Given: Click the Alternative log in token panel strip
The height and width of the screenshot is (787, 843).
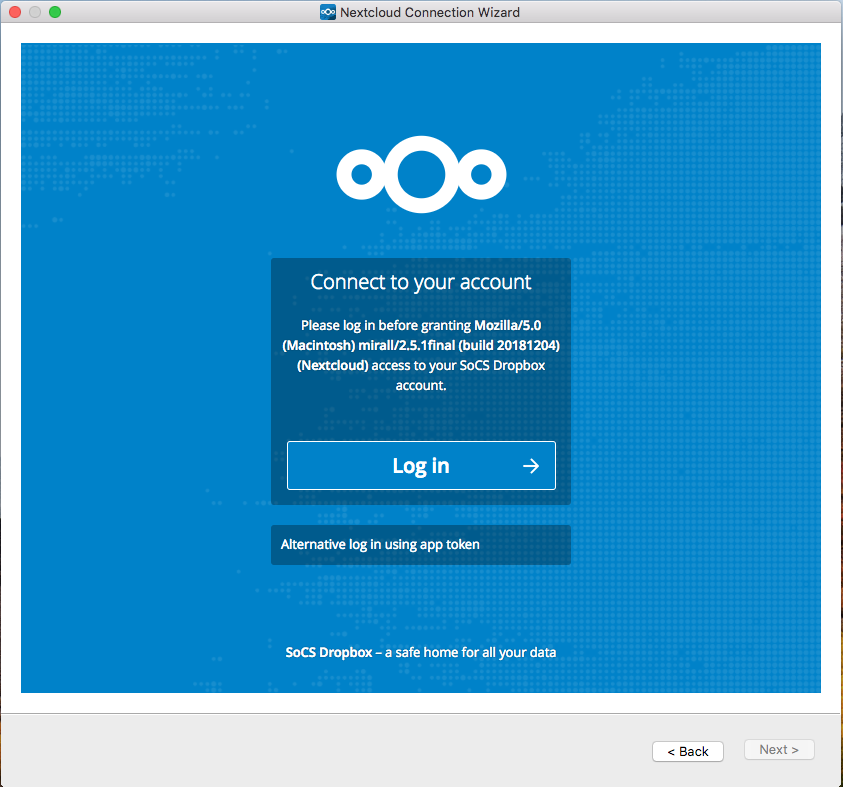Looking at the screenshot, I should click(x=421, y=544).
